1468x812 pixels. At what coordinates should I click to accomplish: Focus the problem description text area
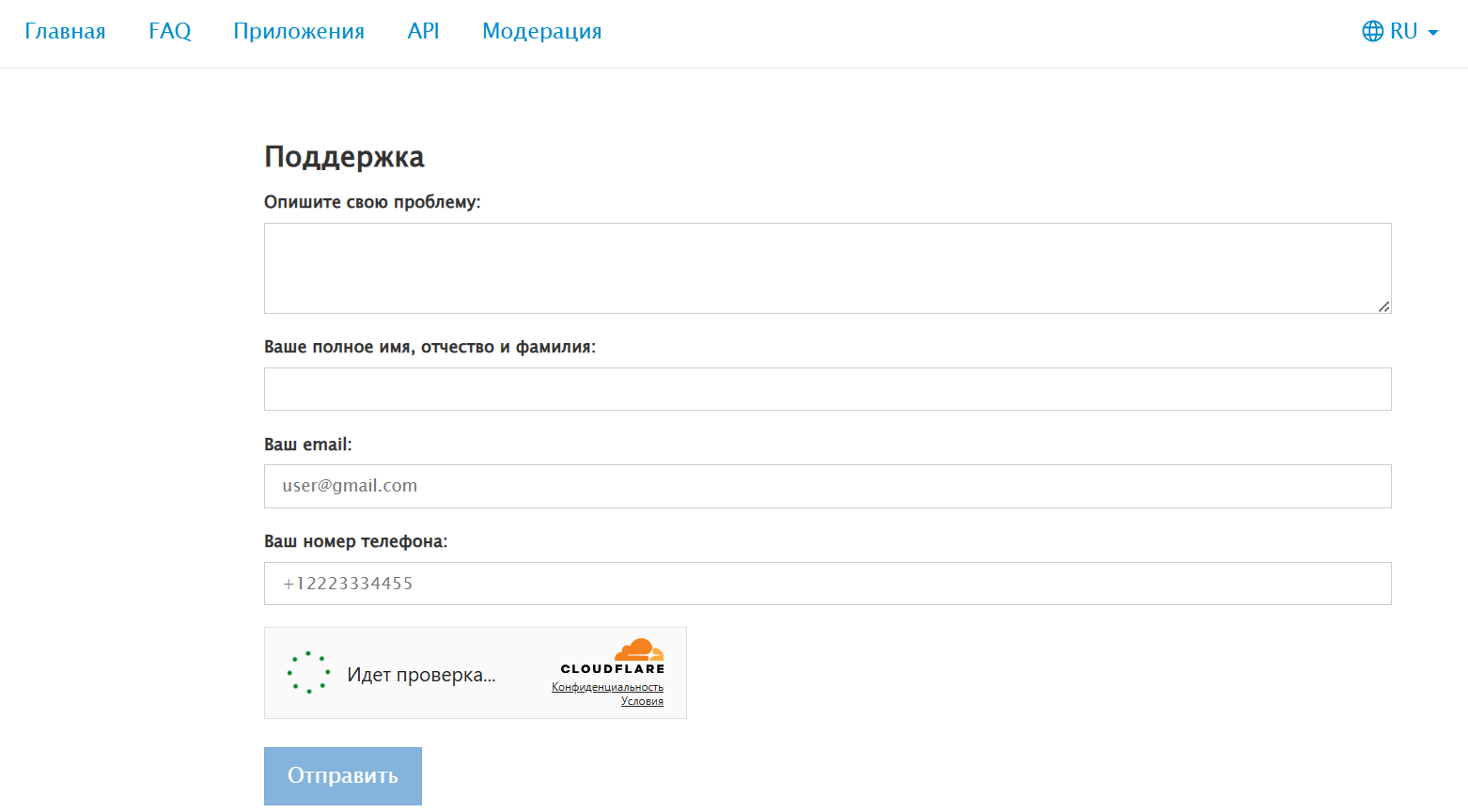(827, 268)
